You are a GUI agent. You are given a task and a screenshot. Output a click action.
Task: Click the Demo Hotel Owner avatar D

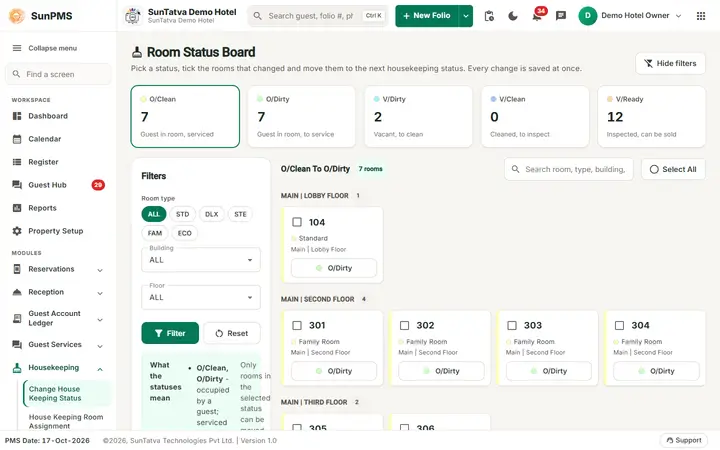click(587, 16)
